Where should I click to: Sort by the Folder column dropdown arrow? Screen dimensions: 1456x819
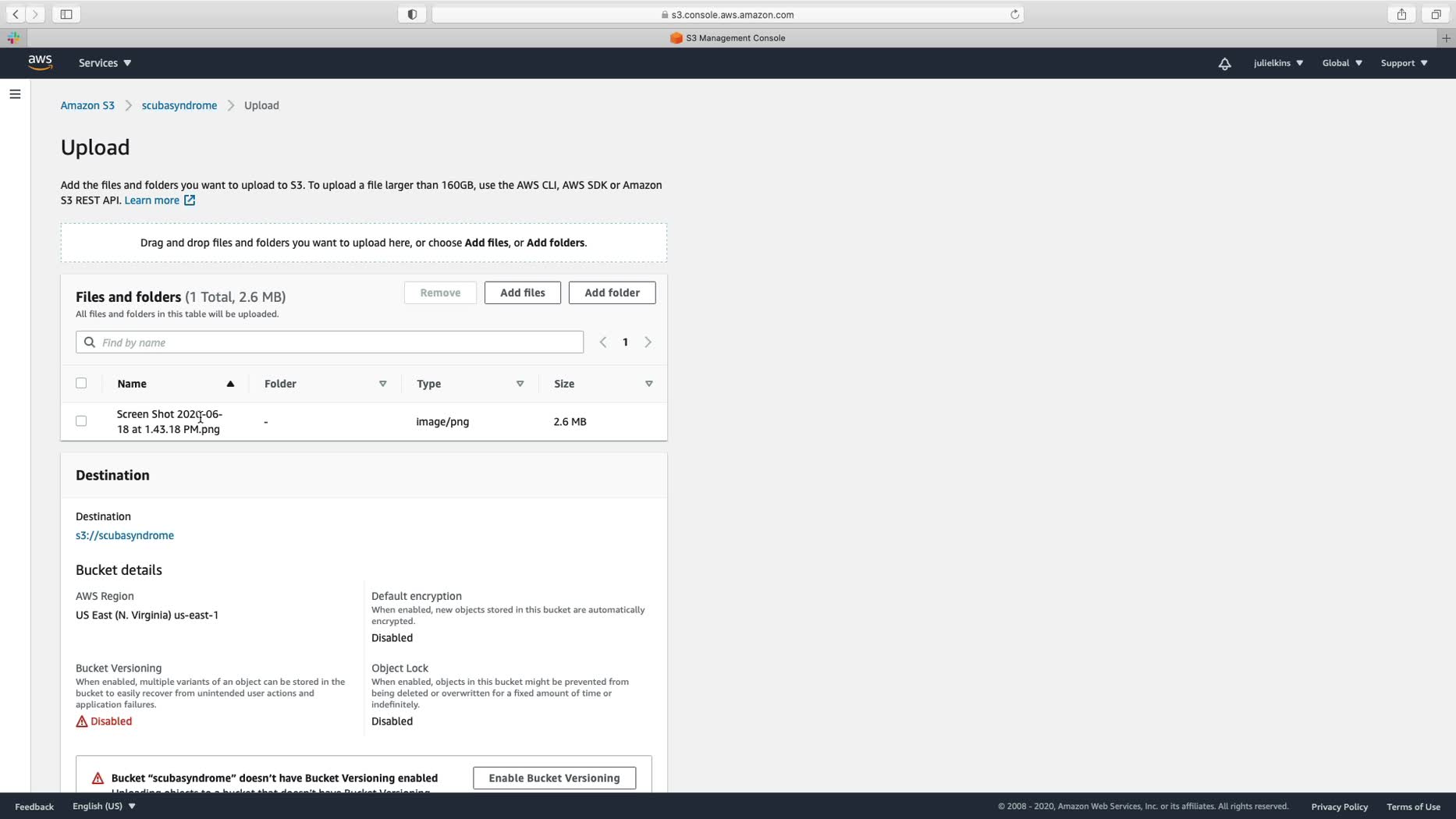[x=383, y=384]
